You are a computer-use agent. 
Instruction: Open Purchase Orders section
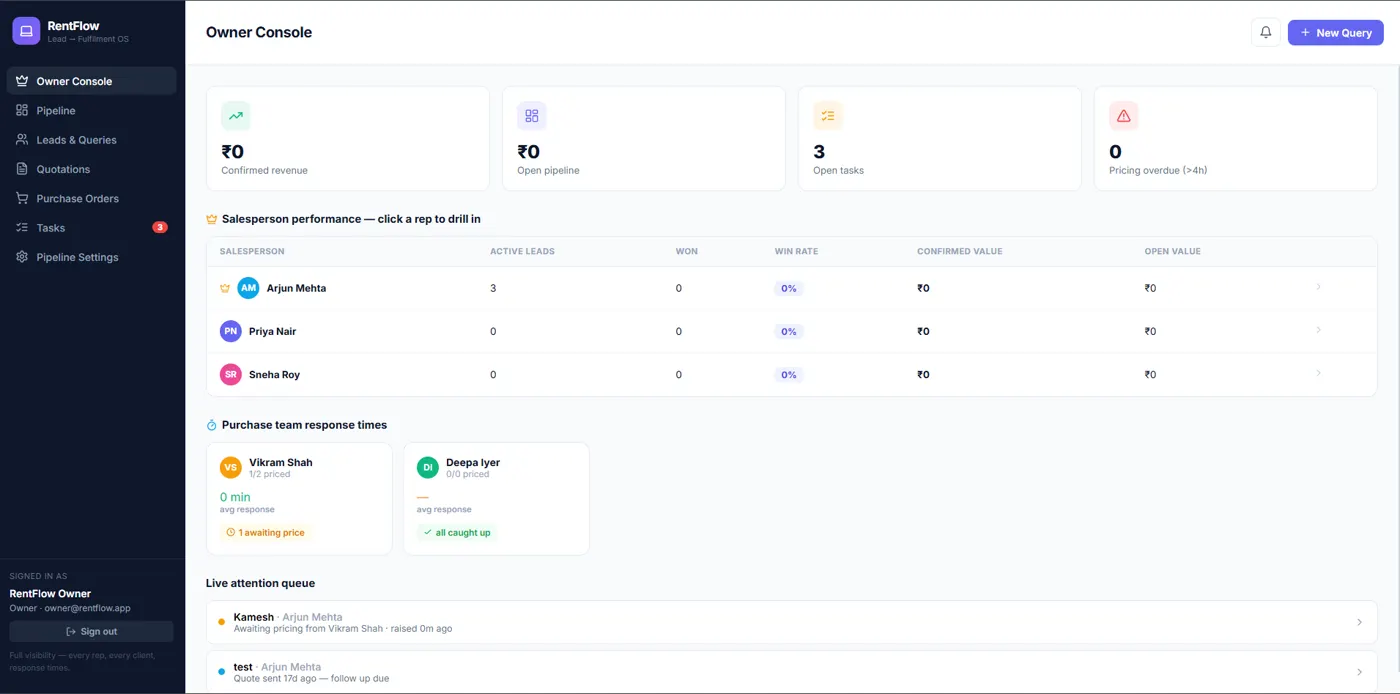coord(91,198)
